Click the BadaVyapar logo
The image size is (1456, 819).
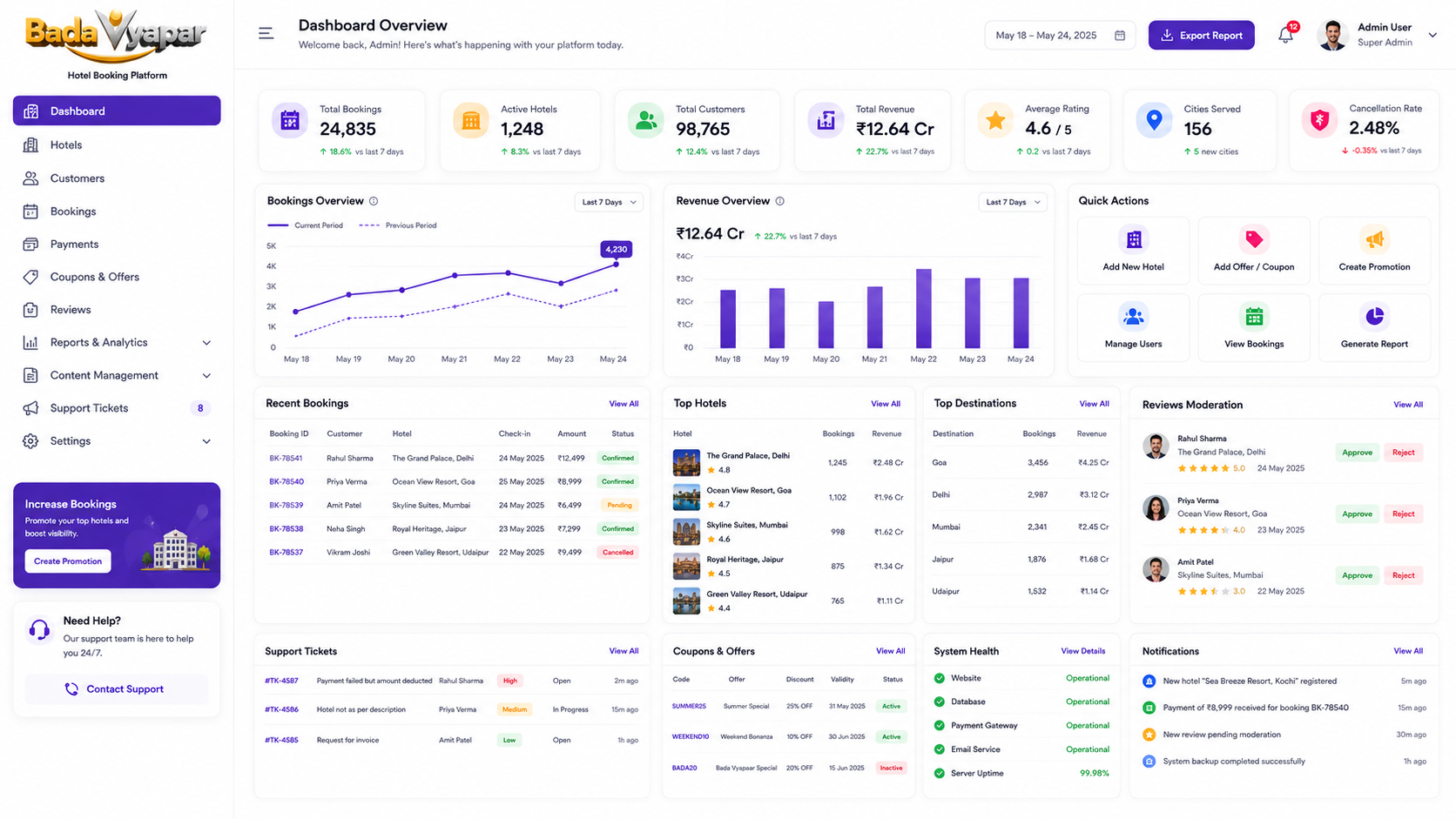point(117,36)
